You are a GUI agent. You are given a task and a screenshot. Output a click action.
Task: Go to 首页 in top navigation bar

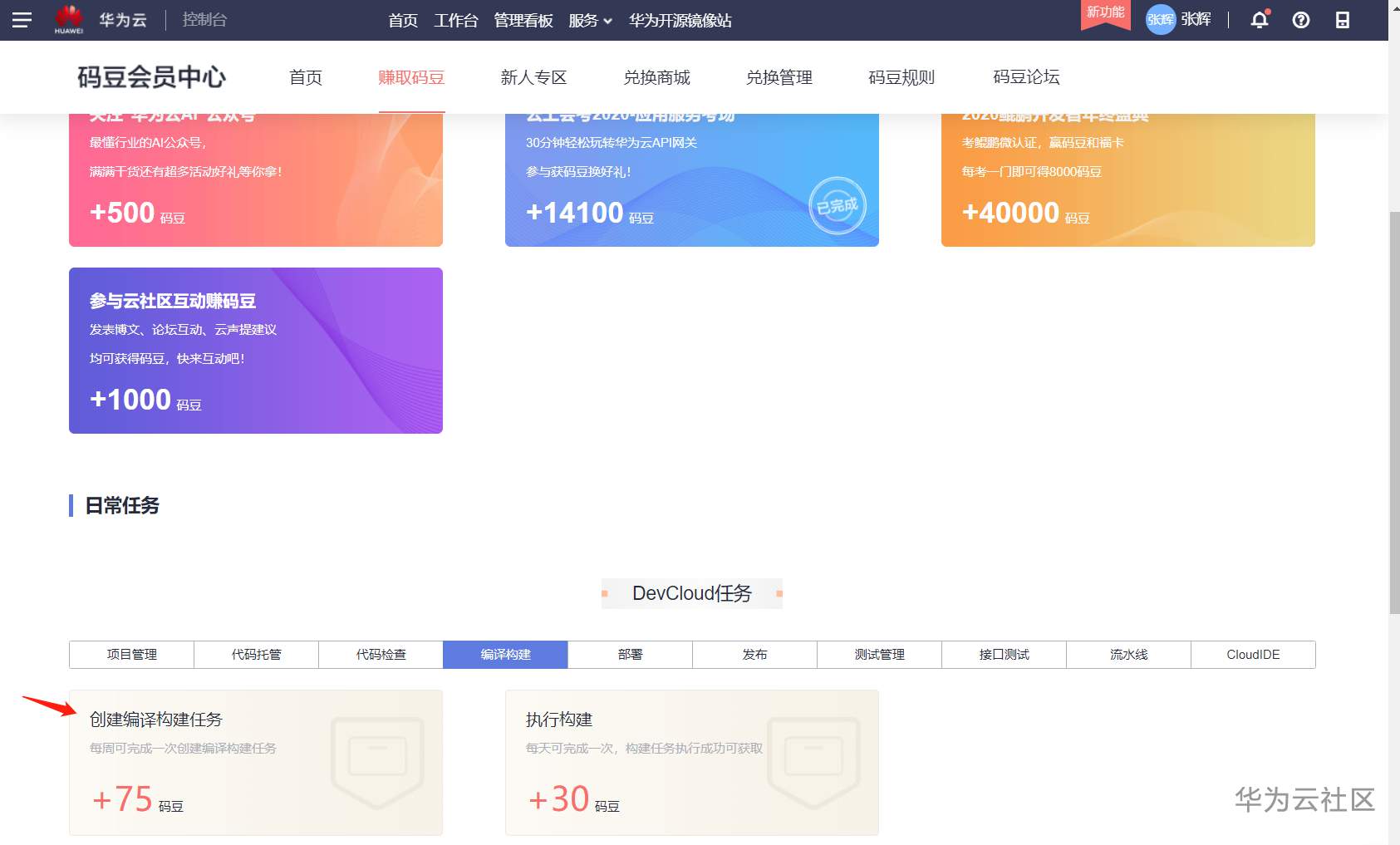point(403,21)
